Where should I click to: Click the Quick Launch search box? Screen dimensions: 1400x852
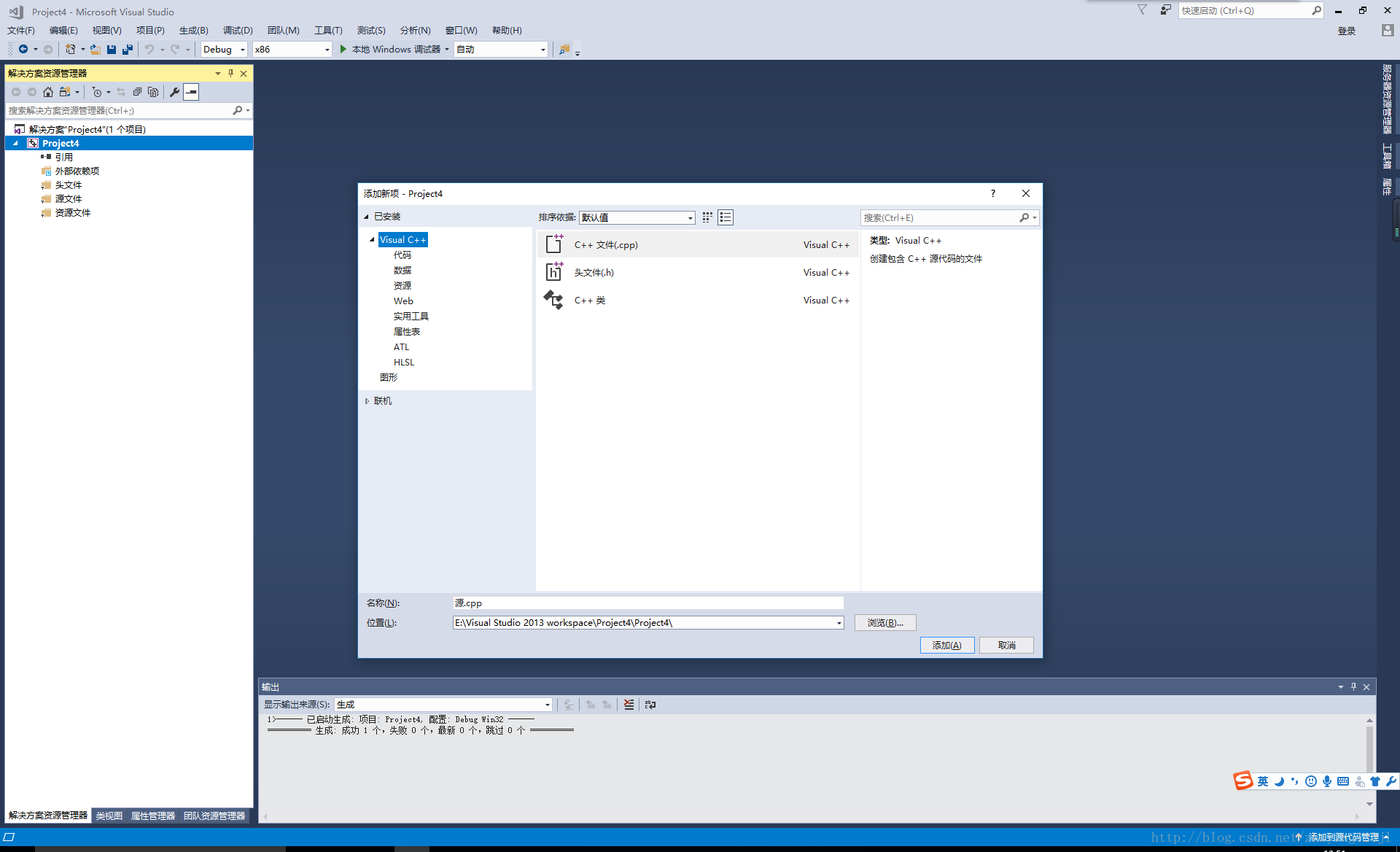tap(1244, 10)
